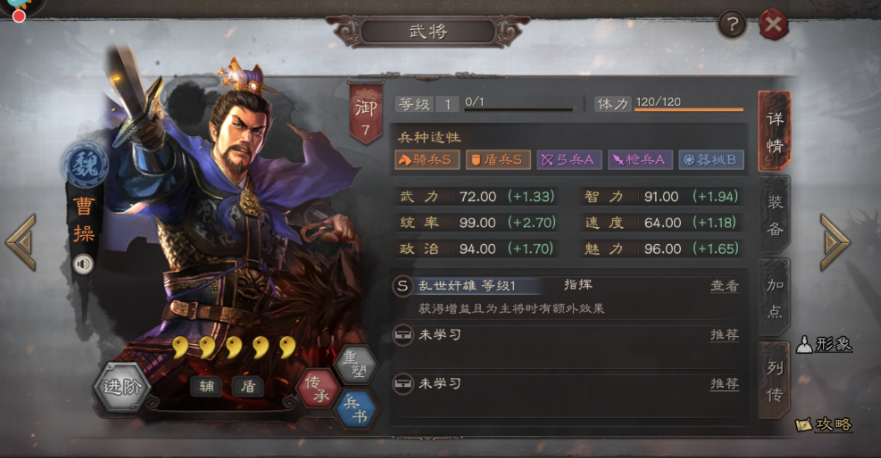Expand the first 未学习 skill slot
Viewport: 881px width, 458px height.
pyautogui.click(x=567, y=335)
